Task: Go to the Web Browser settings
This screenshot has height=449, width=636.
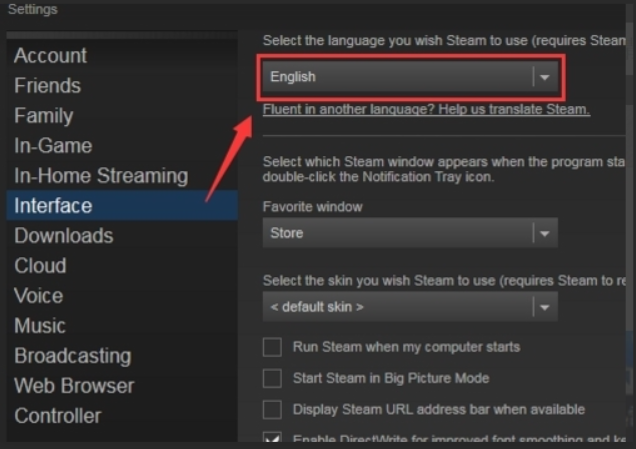Action: (x=122, y=385)
